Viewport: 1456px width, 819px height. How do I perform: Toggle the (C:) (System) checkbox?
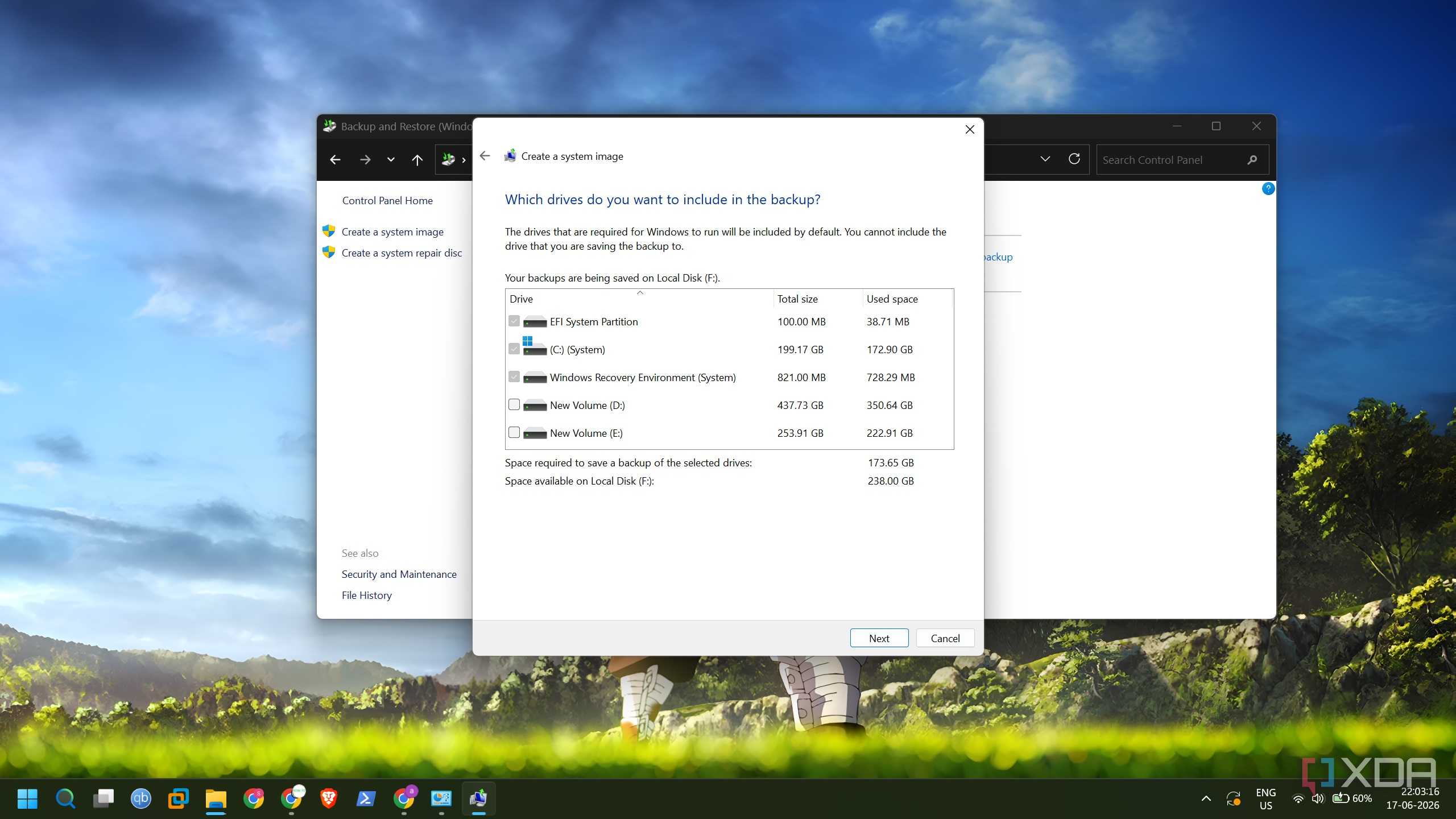[514, 349]
